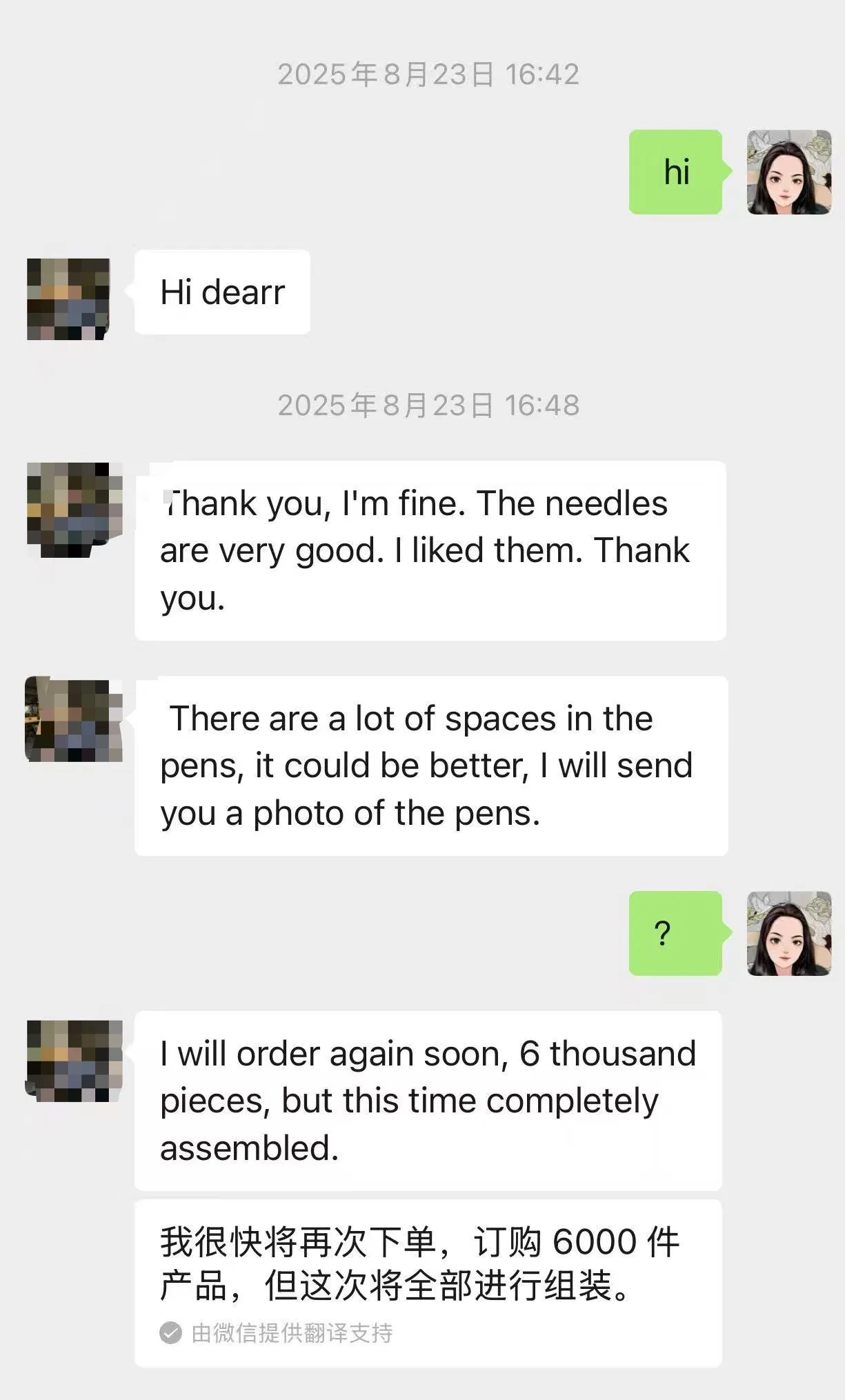This screenshot has width=845, height=1400.
Task: Open contact avatar beside the pens message
Action: [74, 719]
